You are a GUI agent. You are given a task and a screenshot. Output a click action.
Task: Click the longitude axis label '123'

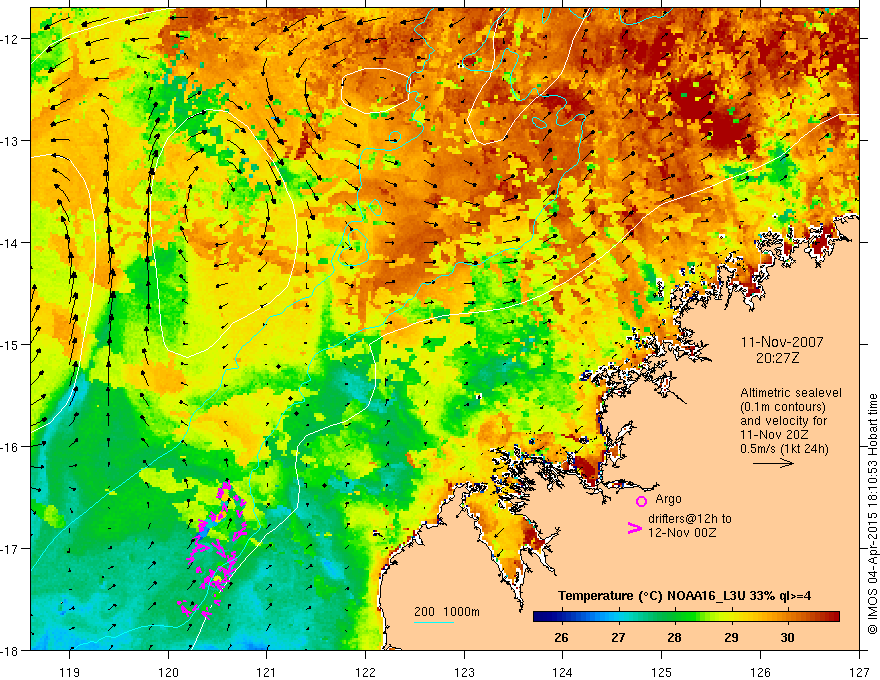[464, 672]
